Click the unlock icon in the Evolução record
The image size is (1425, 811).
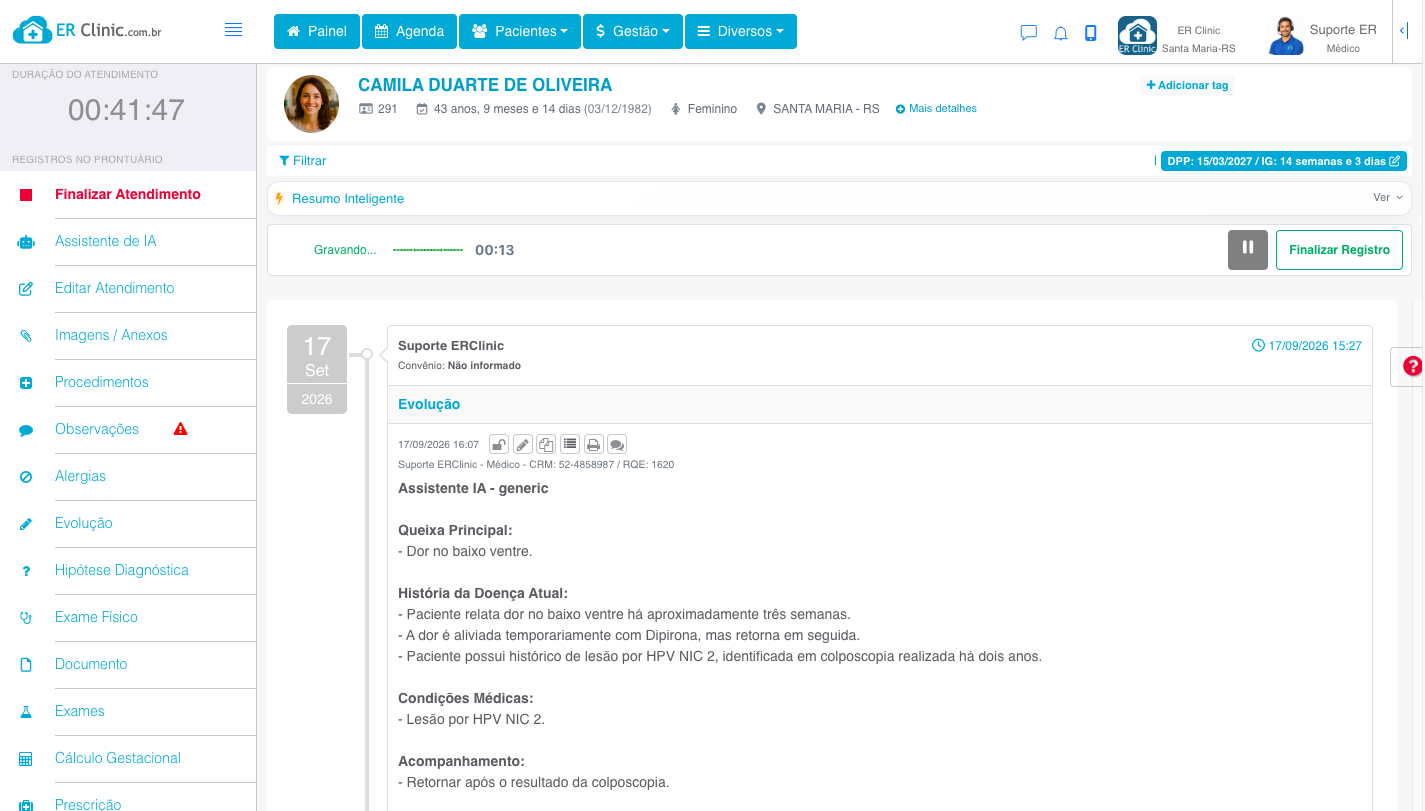coord(498,444)
